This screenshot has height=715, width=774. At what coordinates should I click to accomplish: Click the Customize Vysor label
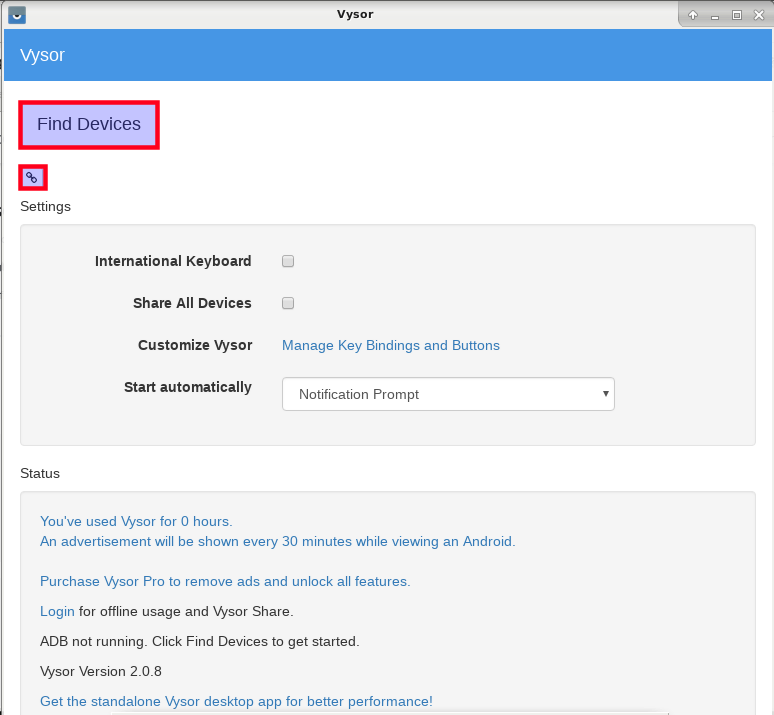coord(195,345)
